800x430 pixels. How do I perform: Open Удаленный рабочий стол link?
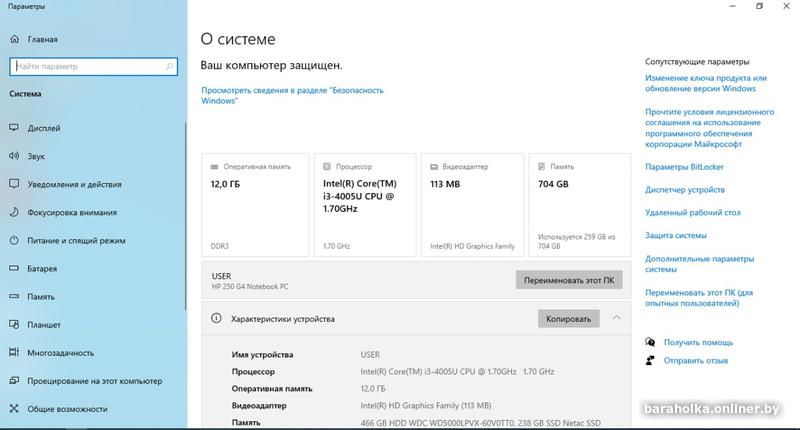[x=692, y=213]
